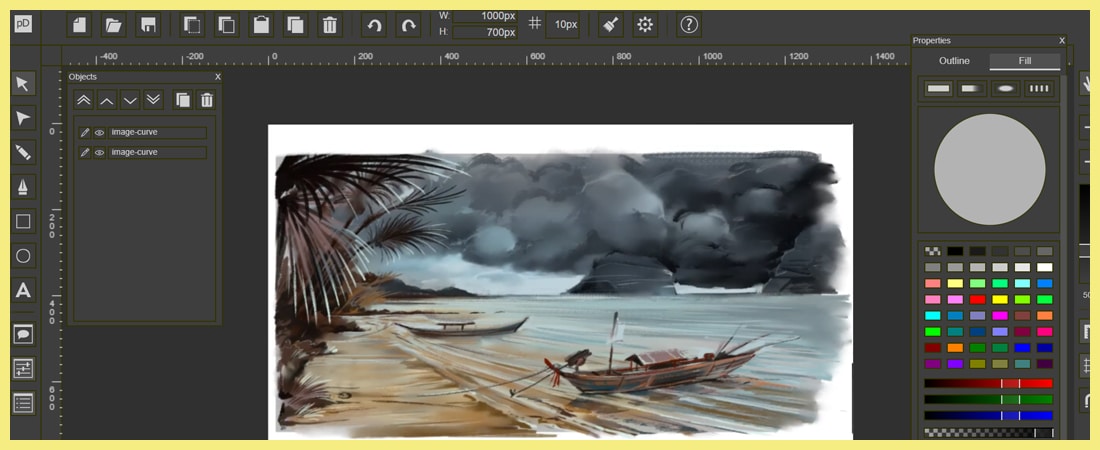Pick the transparent checkered swatch
Screen dimensions: 1100x450
click(932, 251)
